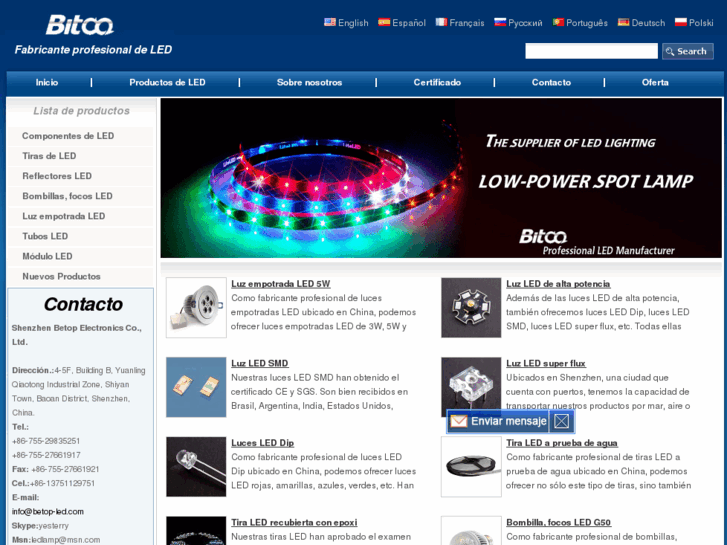Click the info@betop-led.com email link

pos(48,512)
